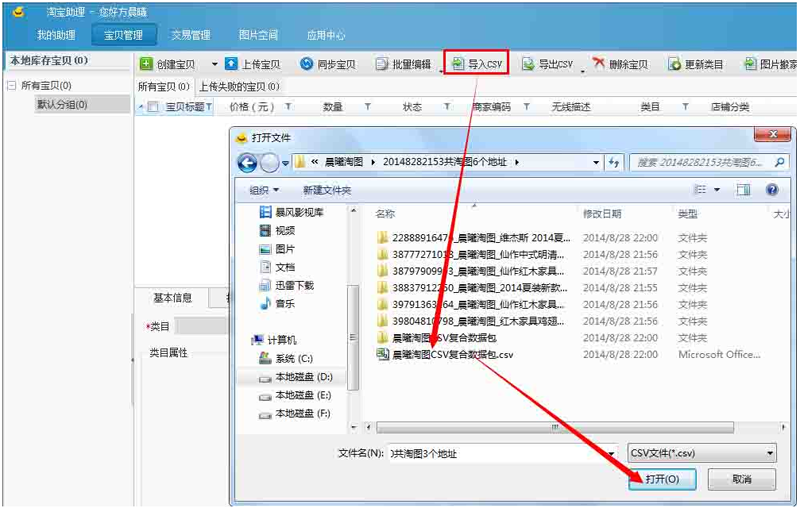Image resolution: width=800 pixels, height=508 pixels.
Task: Click the 导出CSV export button
Action: tap(547, 64)
